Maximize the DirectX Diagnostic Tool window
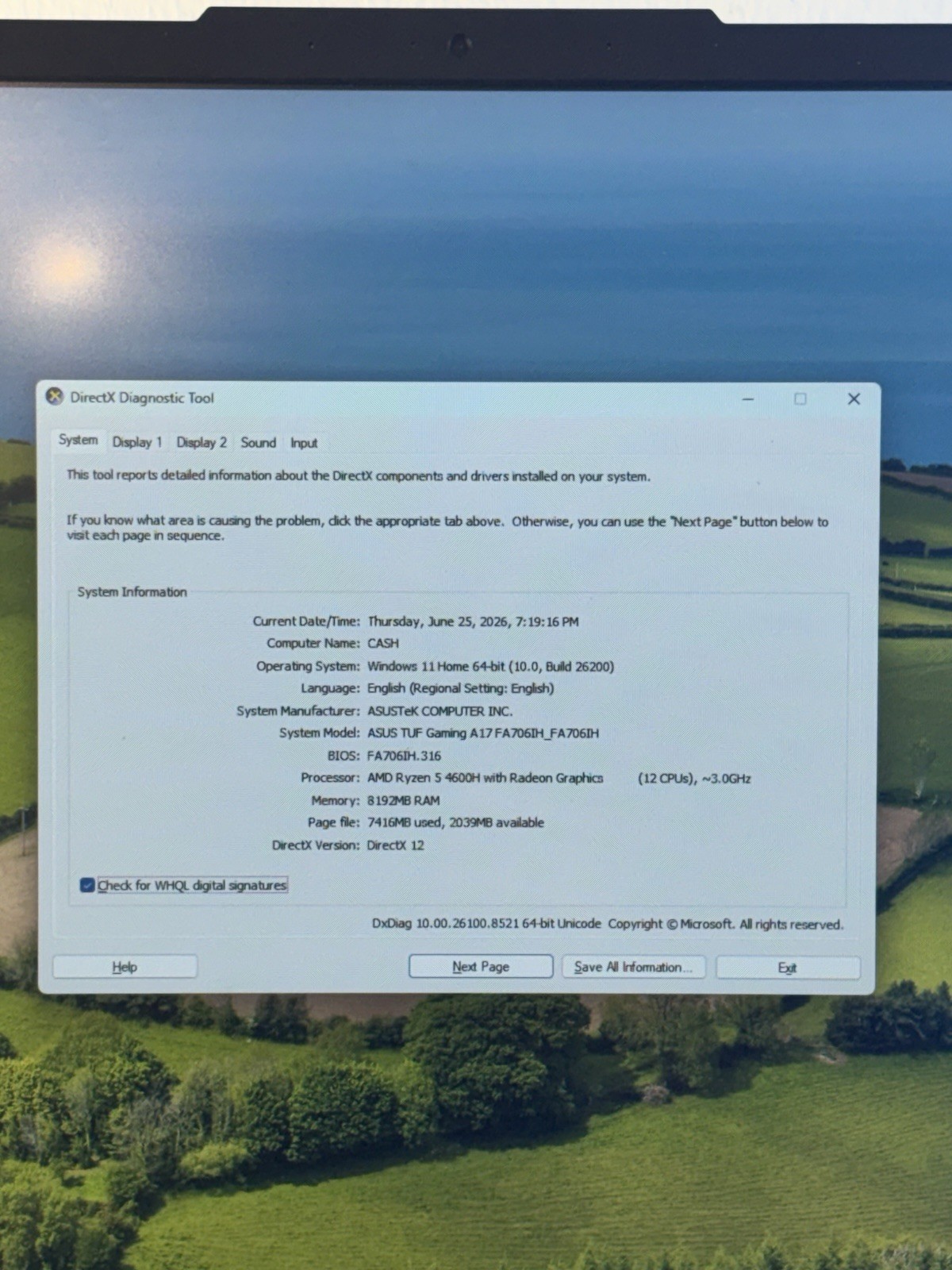 point(800,398)
